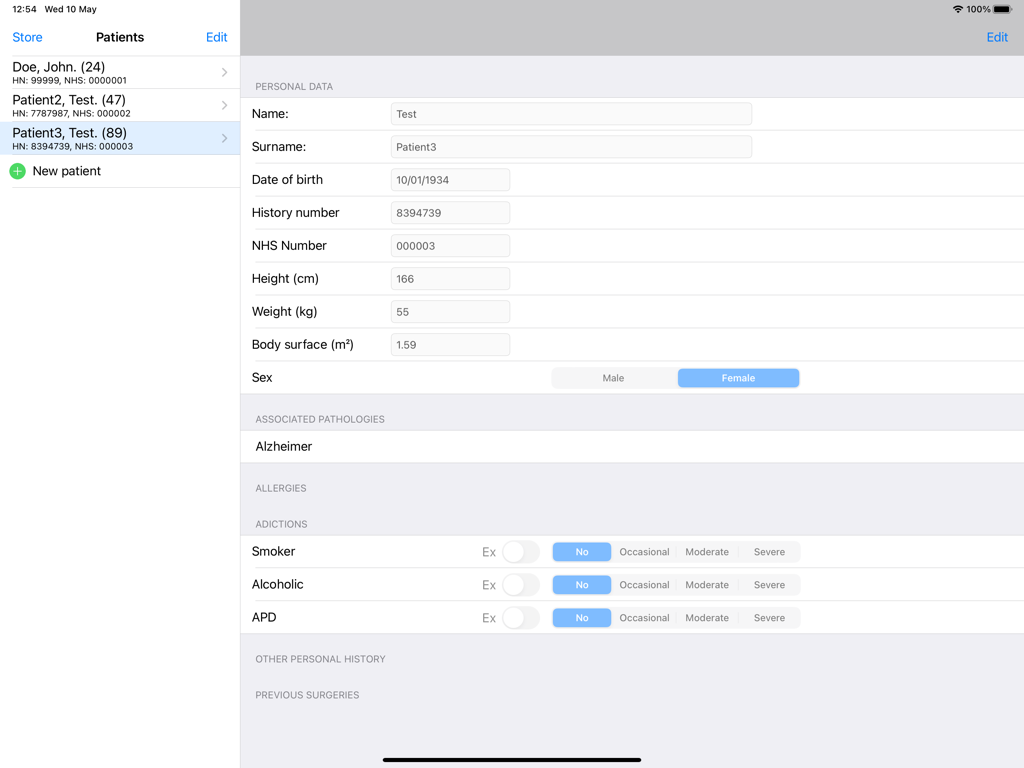Tap the home indicator bar

click(x=512, y=760)
